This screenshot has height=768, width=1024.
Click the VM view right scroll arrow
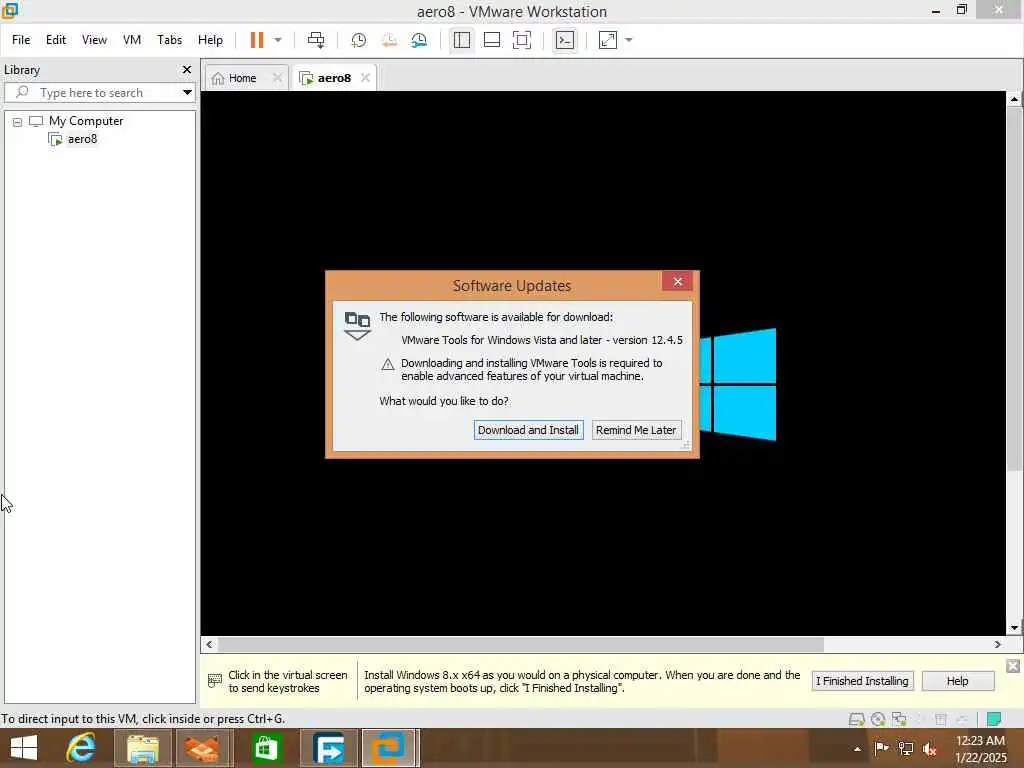(x=998, y=645)
